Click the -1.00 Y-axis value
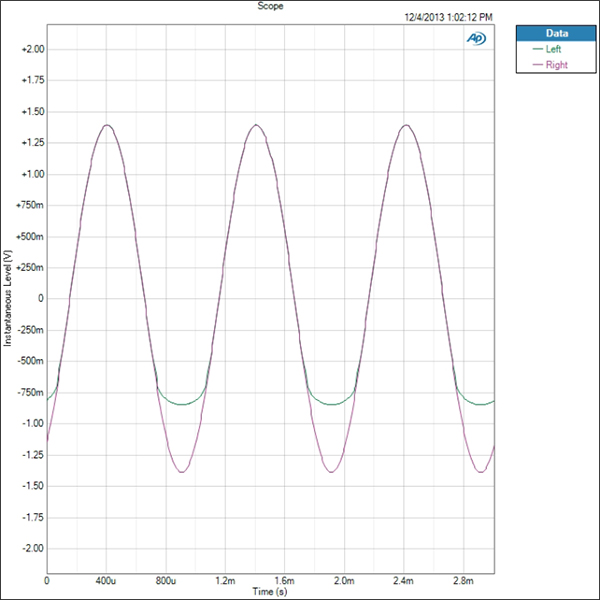 pos(33,423)
